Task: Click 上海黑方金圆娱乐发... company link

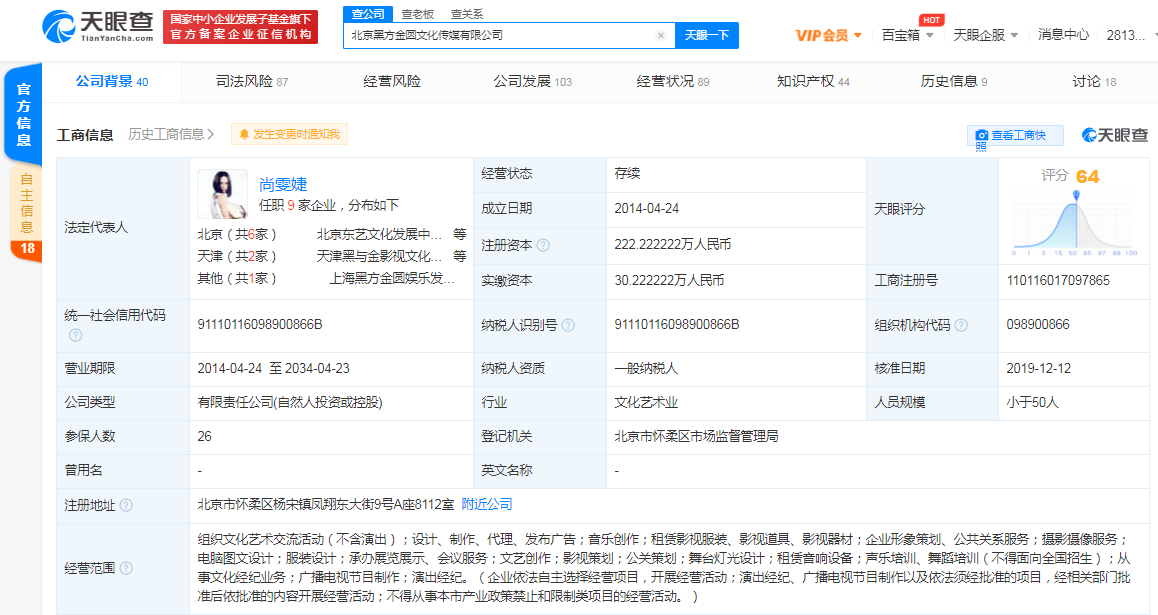Action: click(x=392, y=278)
